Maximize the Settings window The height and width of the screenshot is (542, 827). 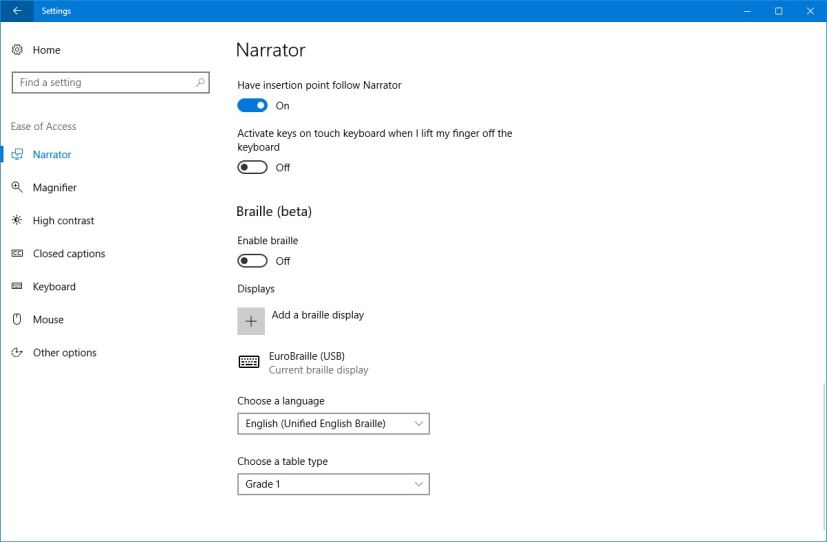click(778, 11)
